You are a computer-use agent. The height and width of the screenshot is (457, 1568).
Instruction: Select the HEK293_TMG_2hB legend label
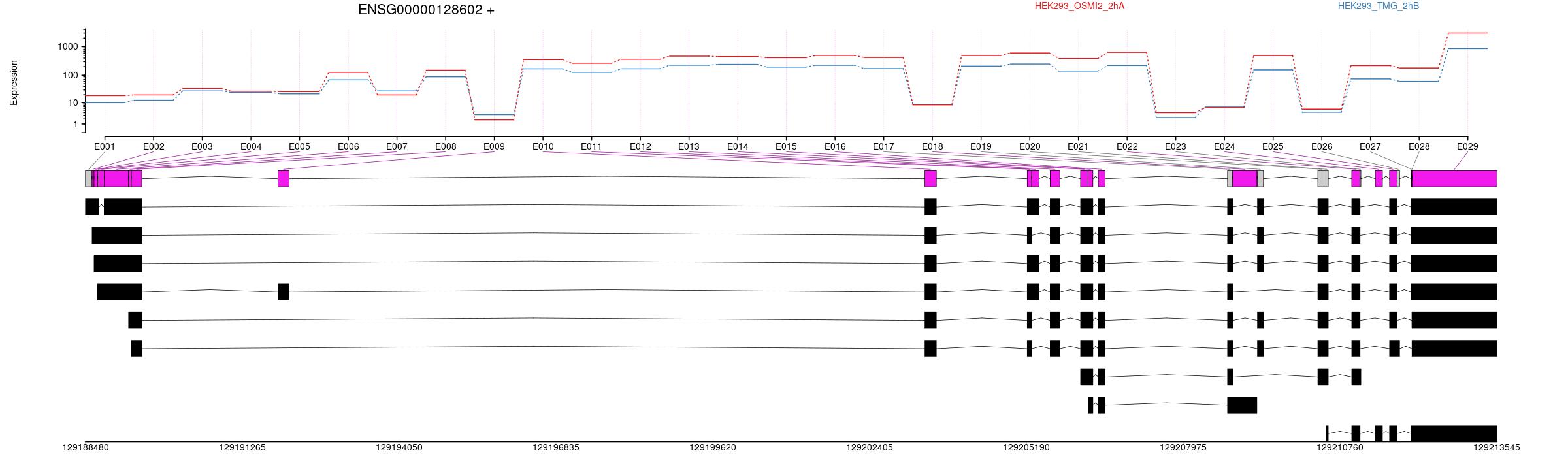click(x=1379, y=6)
